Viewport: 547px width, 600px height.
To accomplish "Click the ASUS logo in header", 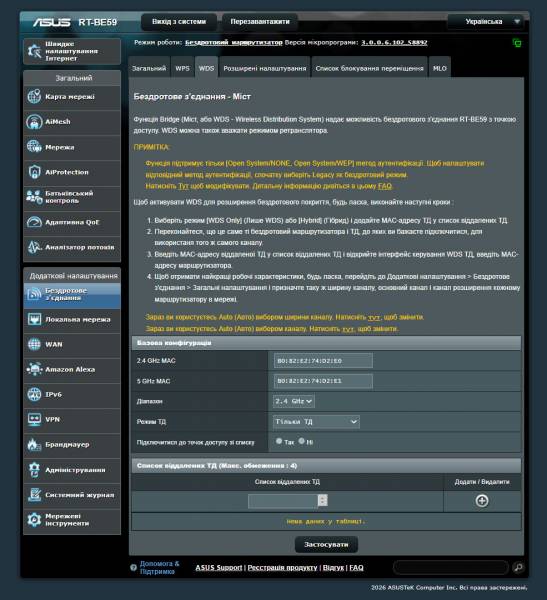I will pos(52,22).
